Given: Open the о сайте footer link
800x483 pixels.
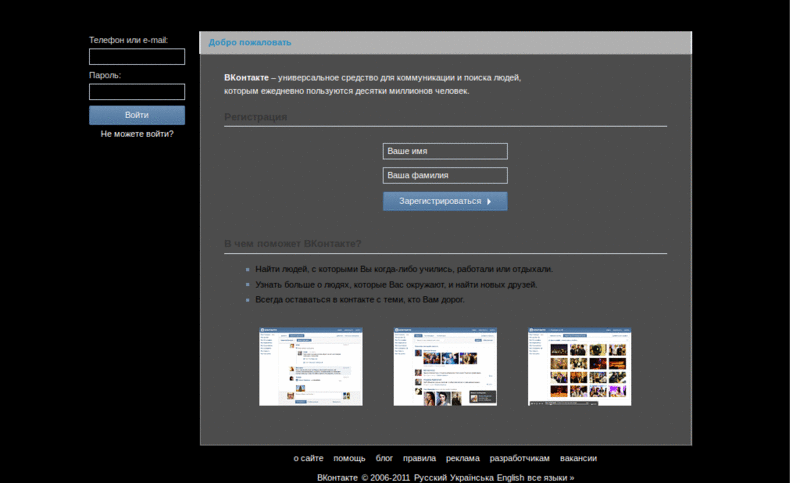Looking at the screenshot, I should pos(308,458).
